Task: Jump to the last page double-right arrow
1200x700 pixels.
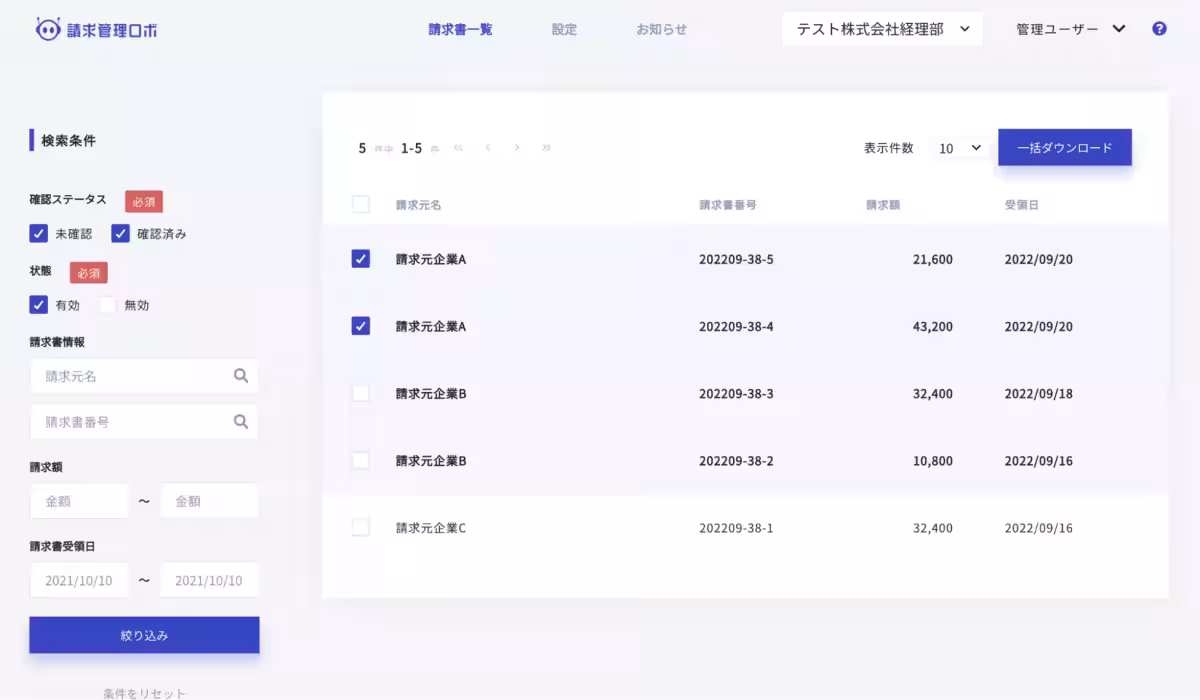Action: [x=547, y=147]
